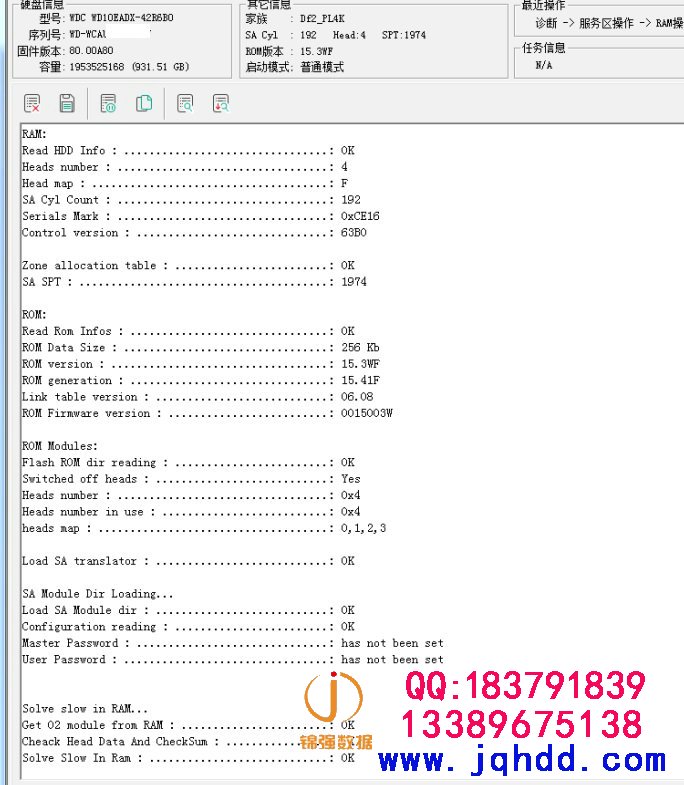Image resolution: width=684 pixels, height=785 pixels.
Task: Save the log using the floppy disk icon
Action: tap(67, 104)
